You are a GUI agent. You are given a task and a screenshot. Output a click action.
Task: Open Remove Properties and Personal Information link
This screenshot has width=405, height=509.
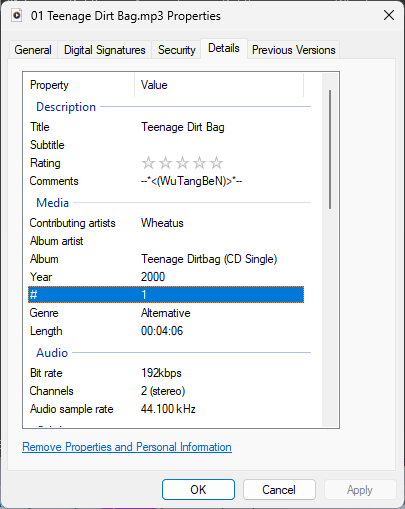click(x=127, y=447)
